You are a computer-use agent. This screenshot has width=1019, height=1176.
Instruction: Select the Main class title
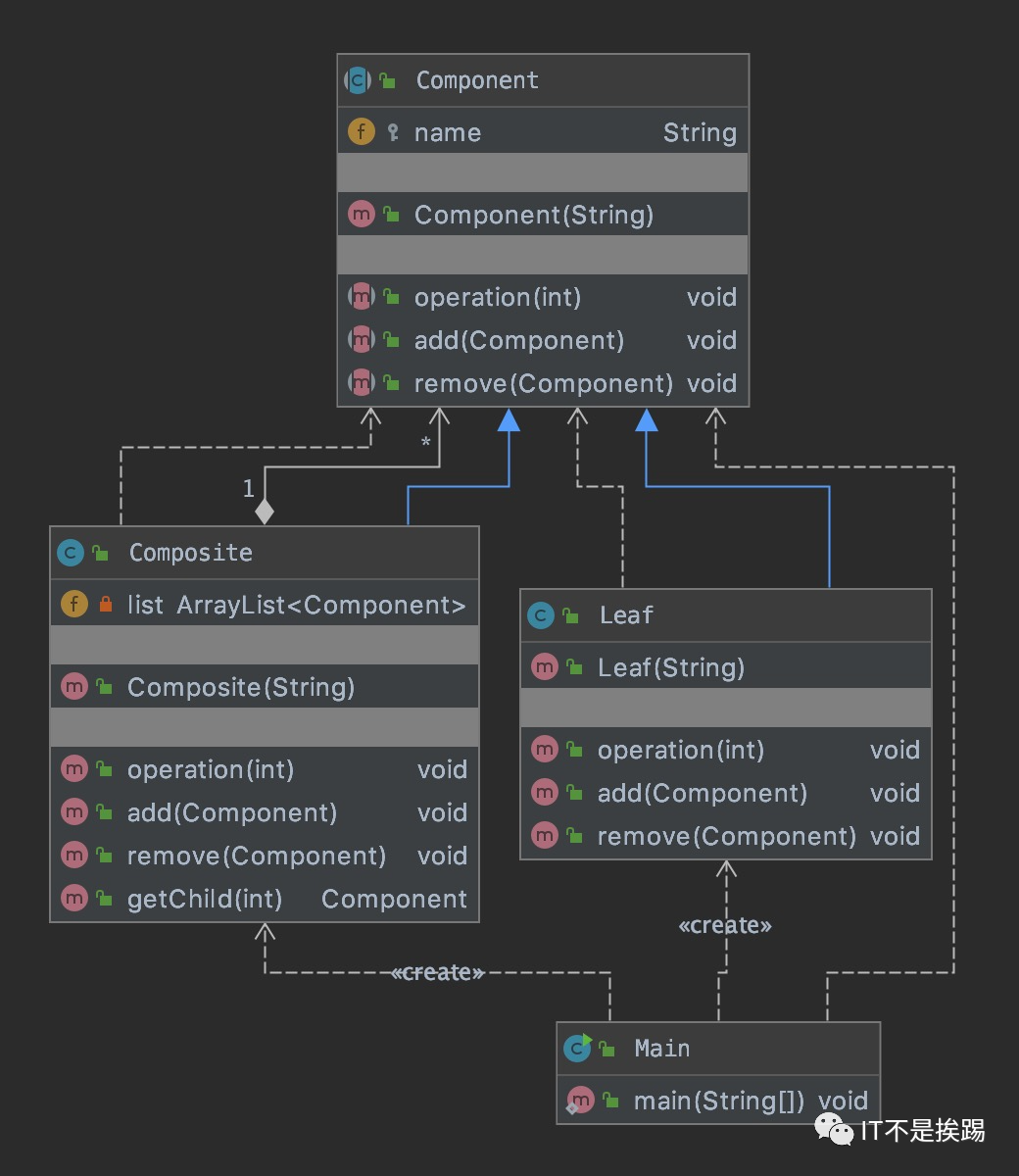[x=662, y=1049]
